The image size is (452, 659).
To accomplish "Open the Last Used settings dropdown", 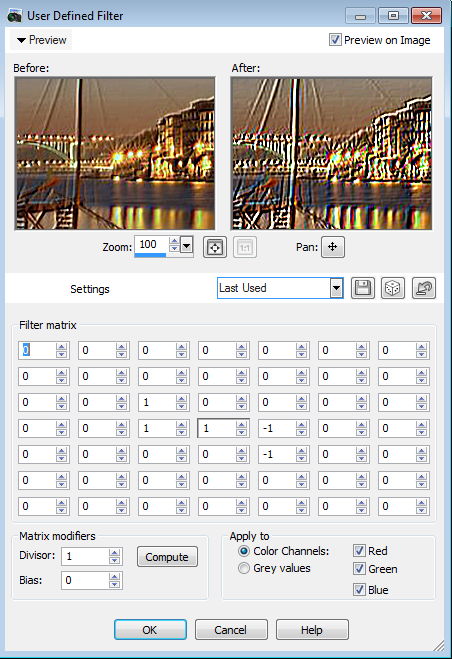I will coord(336,288).
